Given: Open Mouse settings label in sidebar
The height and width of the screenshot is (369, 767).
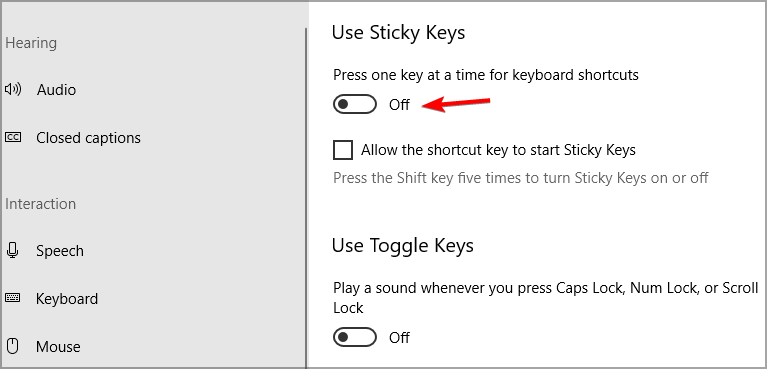Looking at the screenshot, I should (58, 346).
